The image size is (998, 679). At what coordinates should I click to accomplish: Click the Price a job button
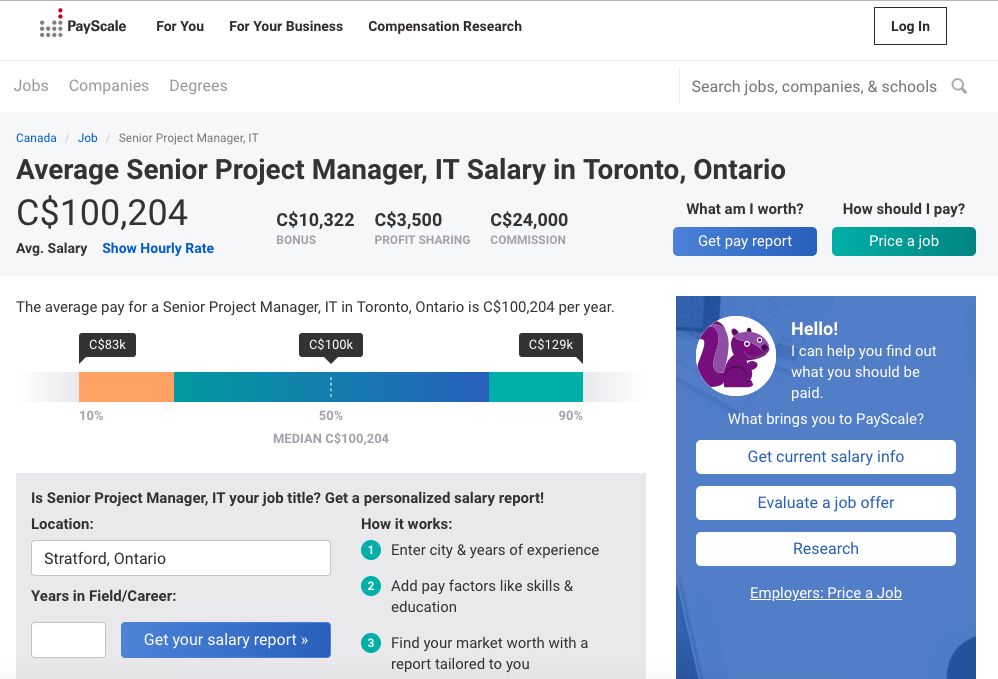pos(903,241)
